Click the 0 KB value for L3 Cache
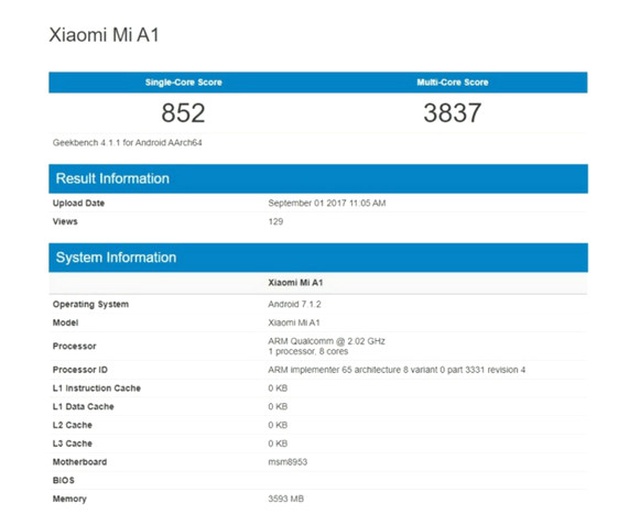 (278, 443)
